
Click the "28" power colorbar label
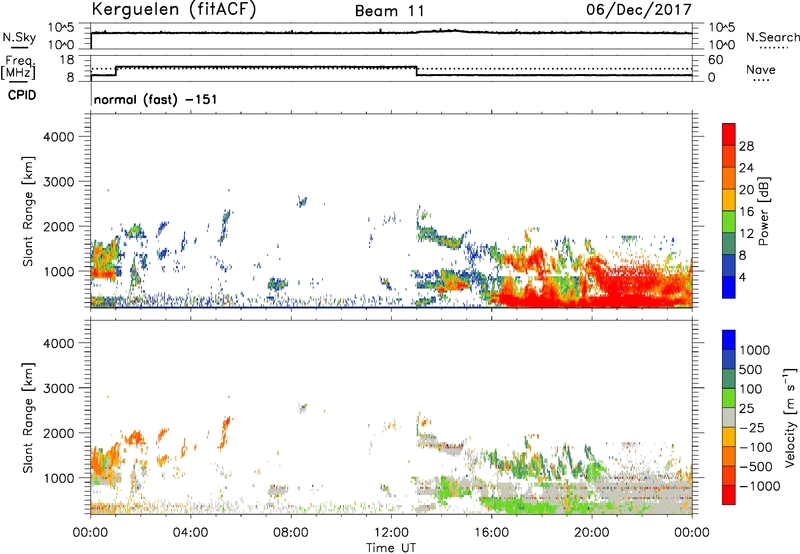(746, 146)
